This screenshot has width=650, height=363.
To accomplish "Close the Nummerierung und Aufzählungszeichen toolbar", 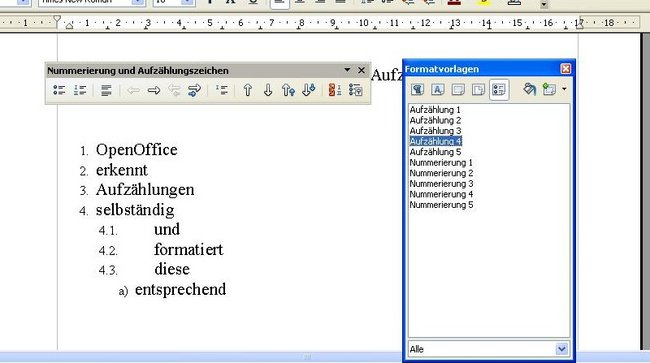I will click(361, 70).
